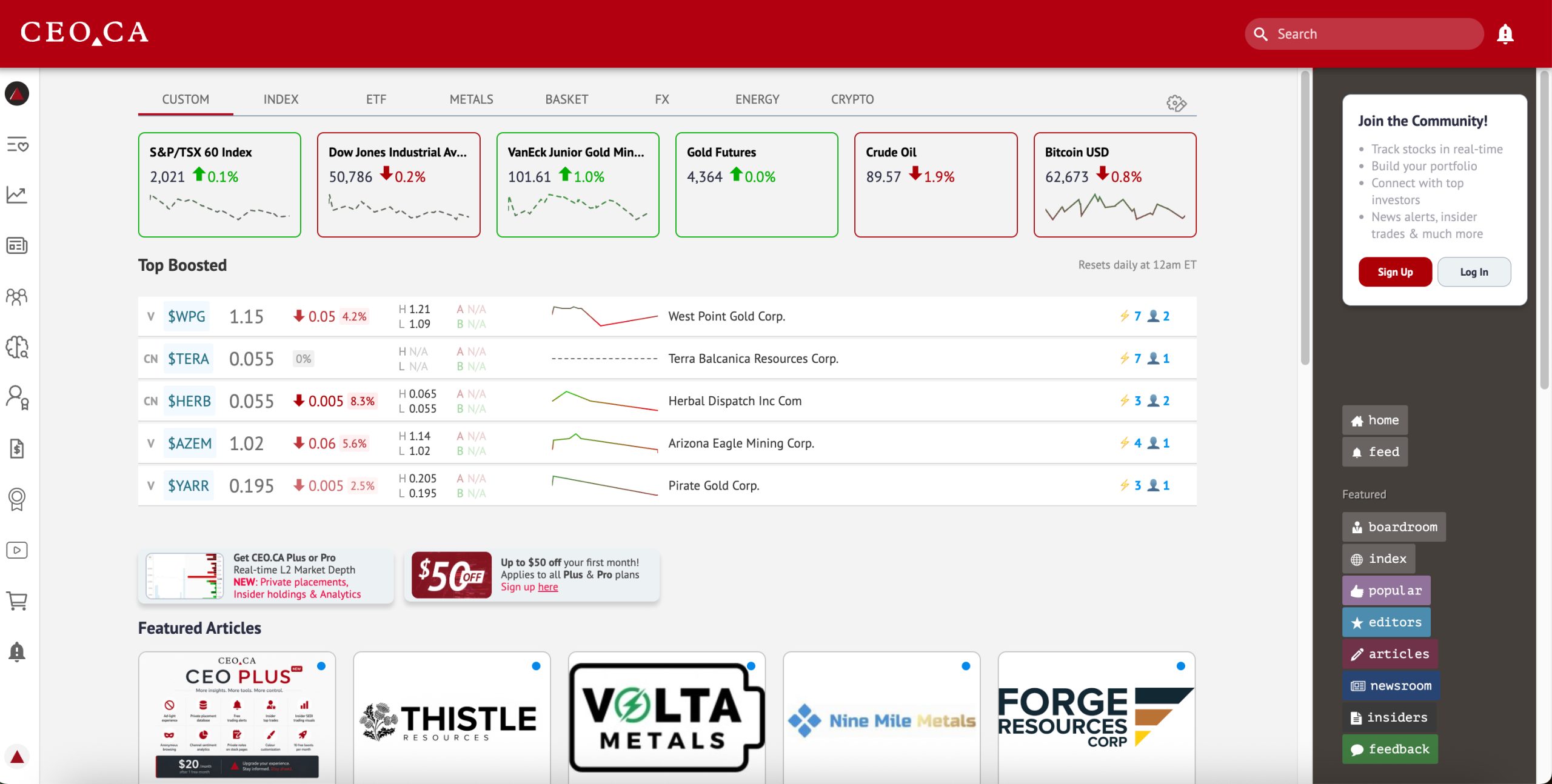The width and height of the screenshot is (1552, 784).
Task: Open the editors channel
Action: [x=1386, y=622]
